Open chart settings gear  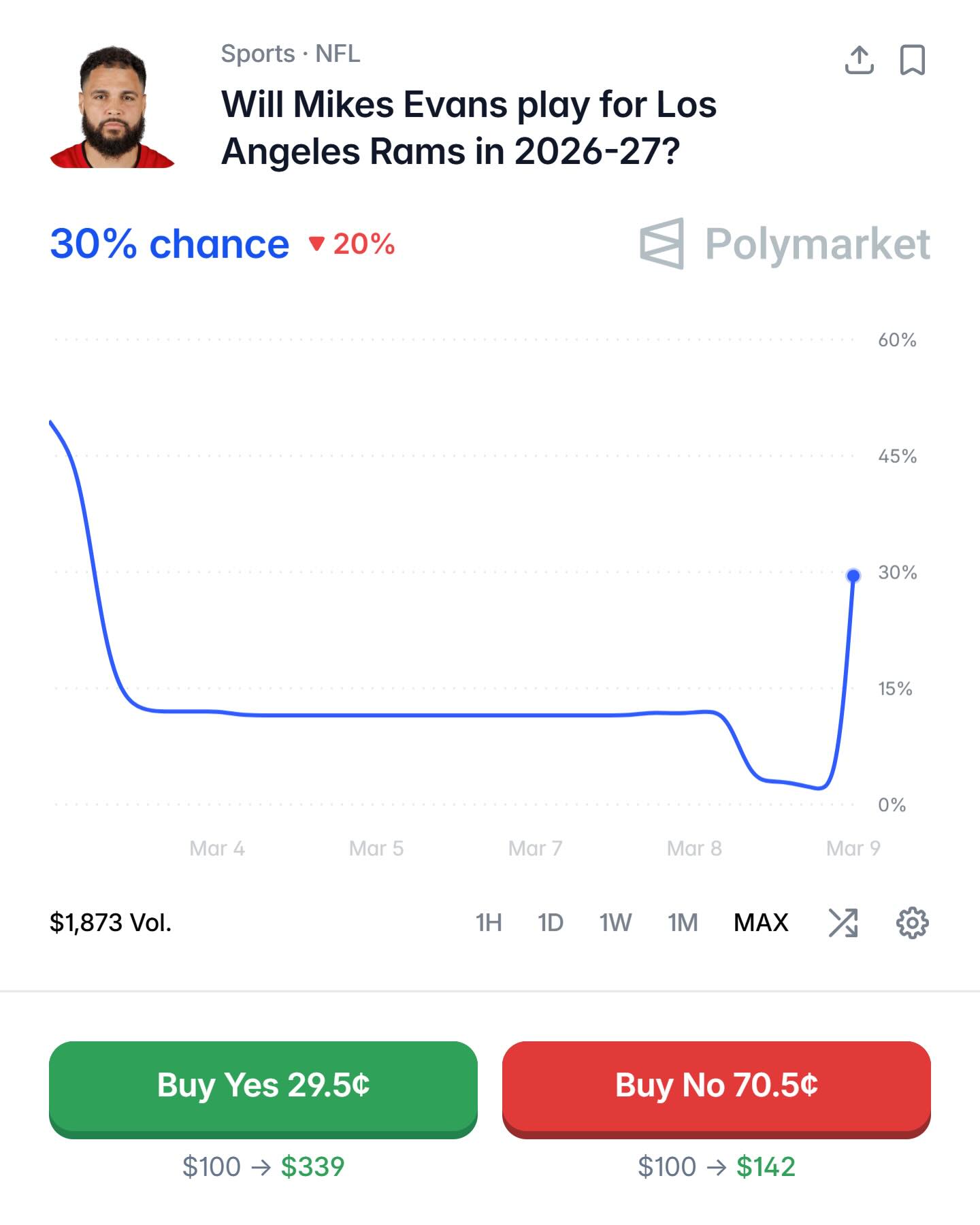click(x=912, y=923)
